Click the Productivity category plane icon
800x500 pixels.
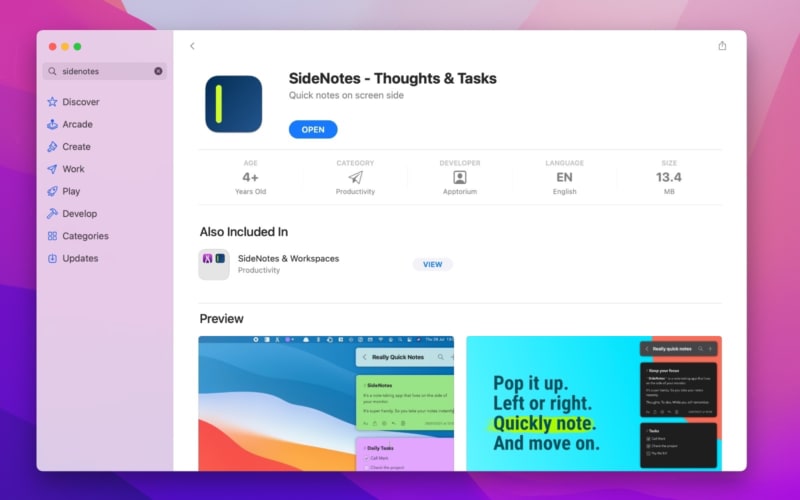[x=355, y=177]
